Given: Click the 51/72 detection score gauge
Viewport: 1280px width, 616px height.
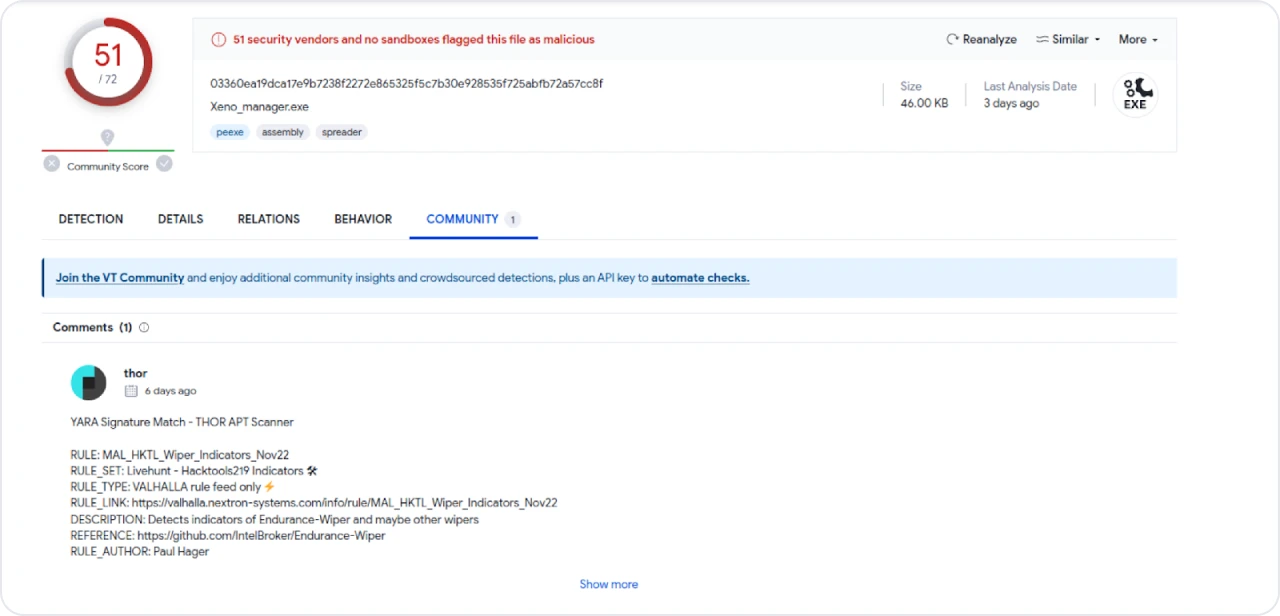Looking at the screenshot, I should [x=107, y=62].
